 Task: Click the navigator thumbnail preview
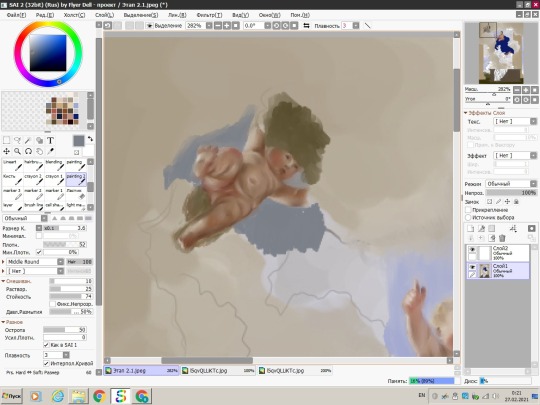(501, 53)
